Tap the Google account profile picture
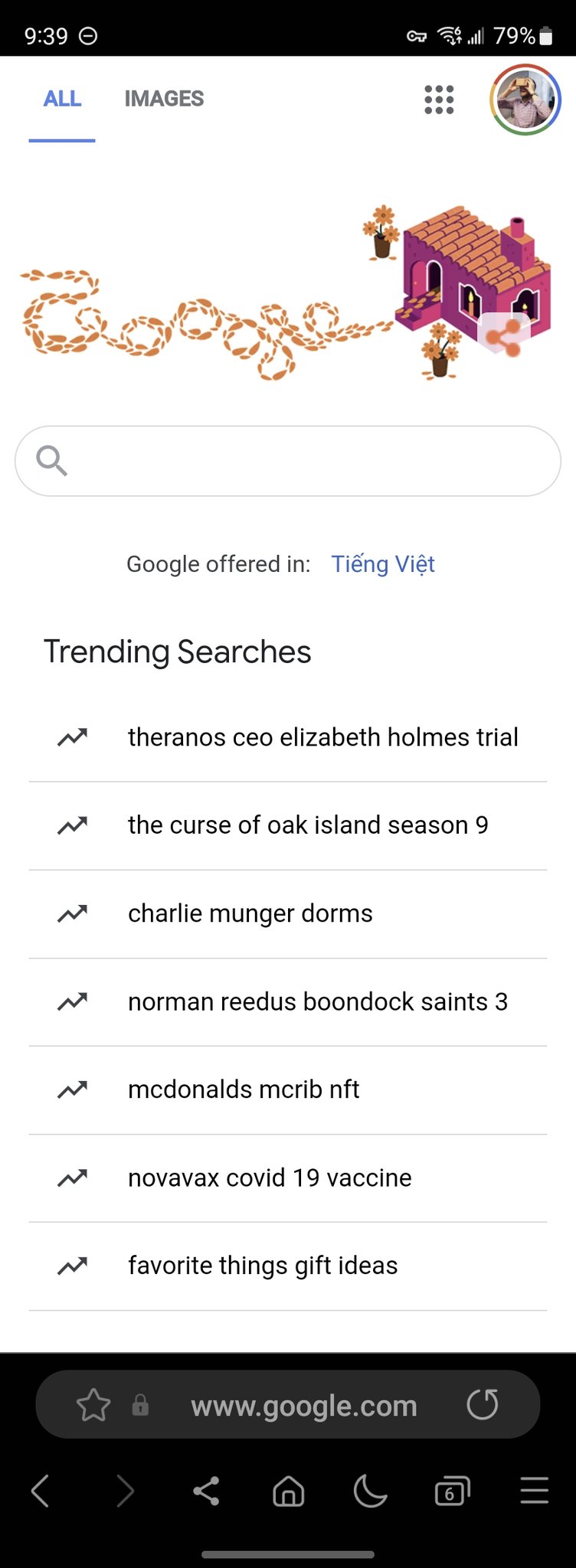The width and height of the screenshot is (576, 1568). point(525,100)
